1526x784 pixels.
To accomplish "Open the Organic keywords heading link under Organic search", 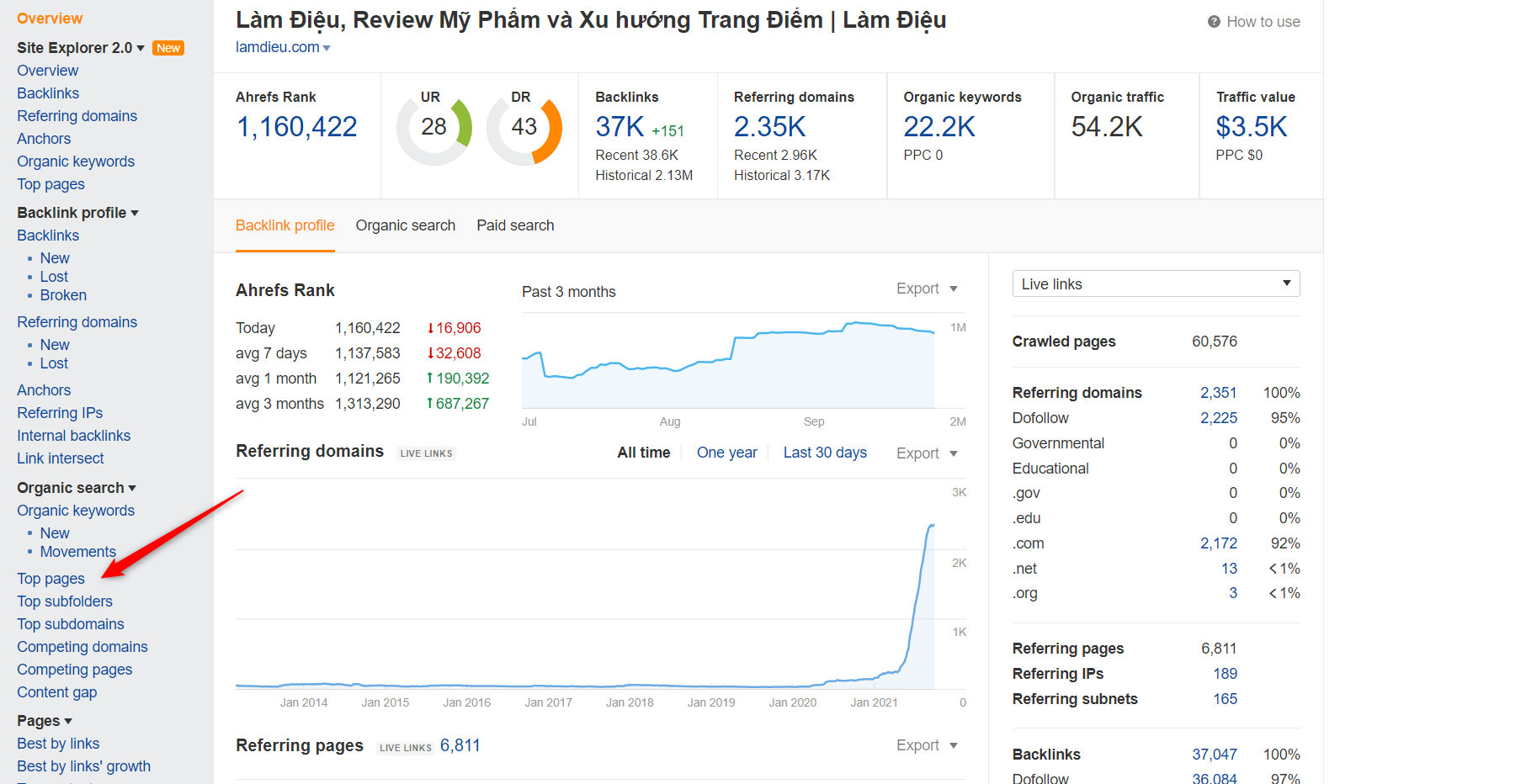I will [x=76, y=511].
